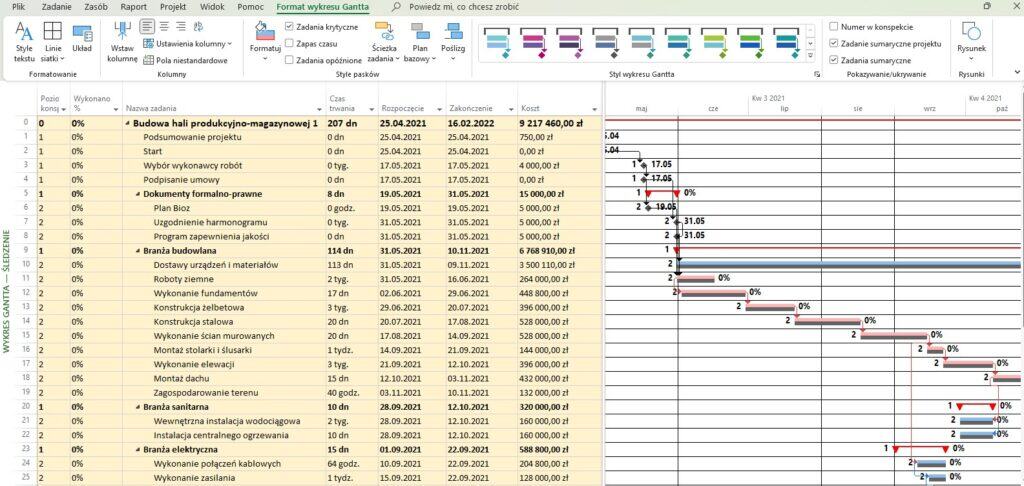Enable the Zapas czasu checkbox
1024x486 pixels.
tap(290, 43)
